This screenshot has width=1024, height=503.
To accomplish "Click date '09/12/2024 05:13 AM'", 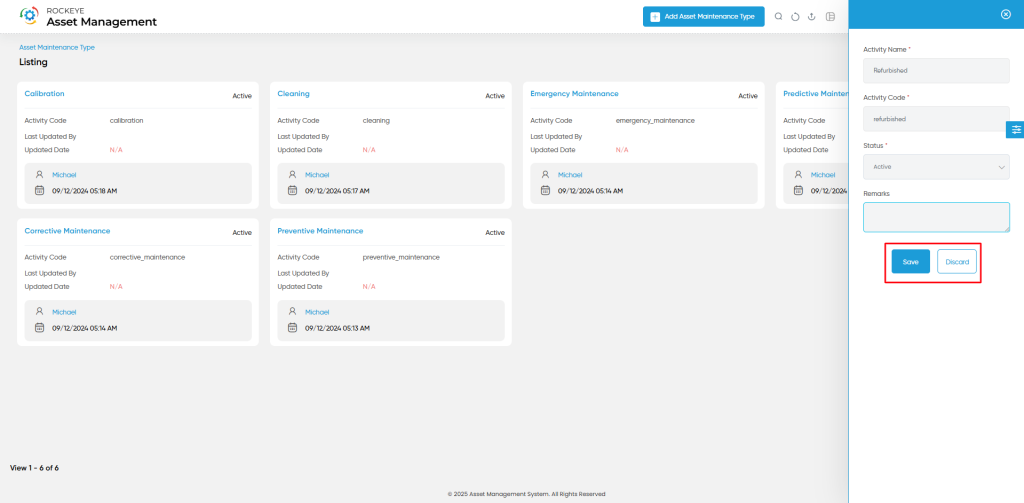I will (x=337, y=329).
